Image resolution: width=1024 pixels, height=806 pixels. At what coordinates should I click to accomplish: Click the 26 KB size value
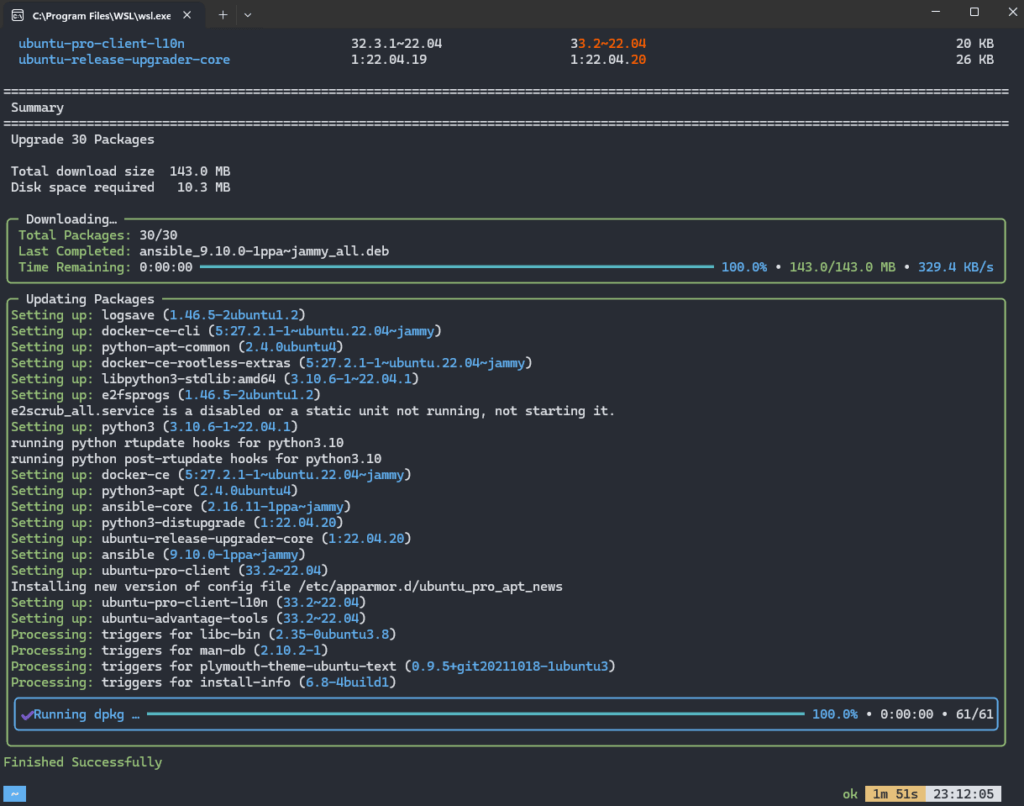click(x=974, y=59)
